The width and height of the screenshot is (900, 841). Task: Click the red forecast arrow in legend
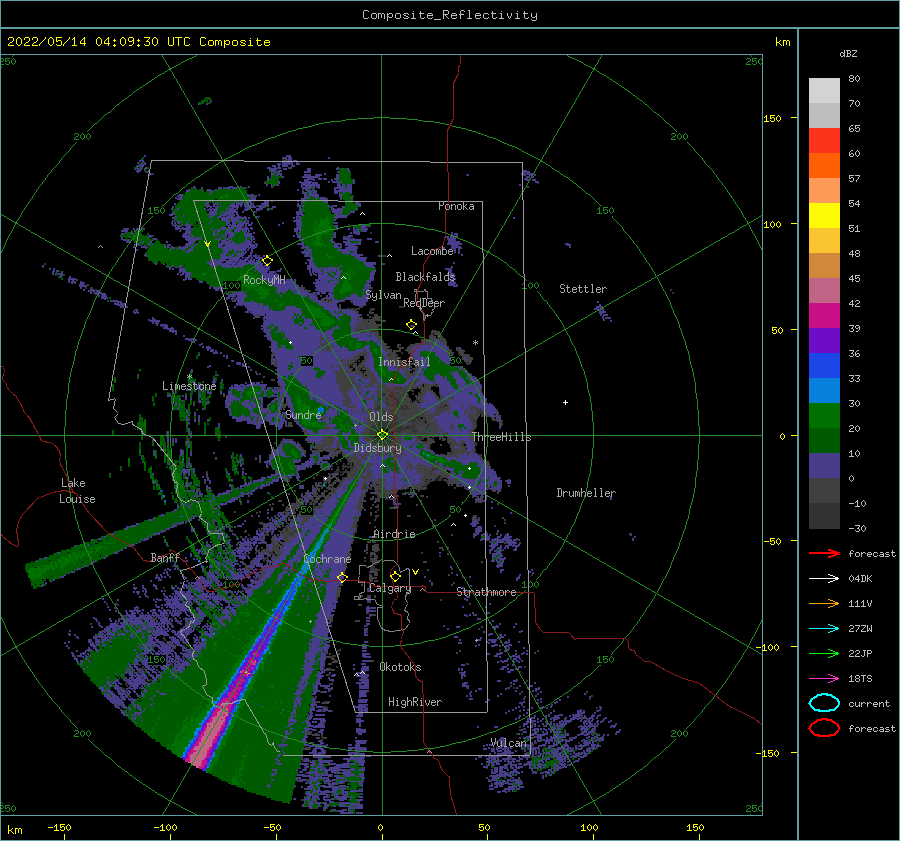(x=824, y=553)
